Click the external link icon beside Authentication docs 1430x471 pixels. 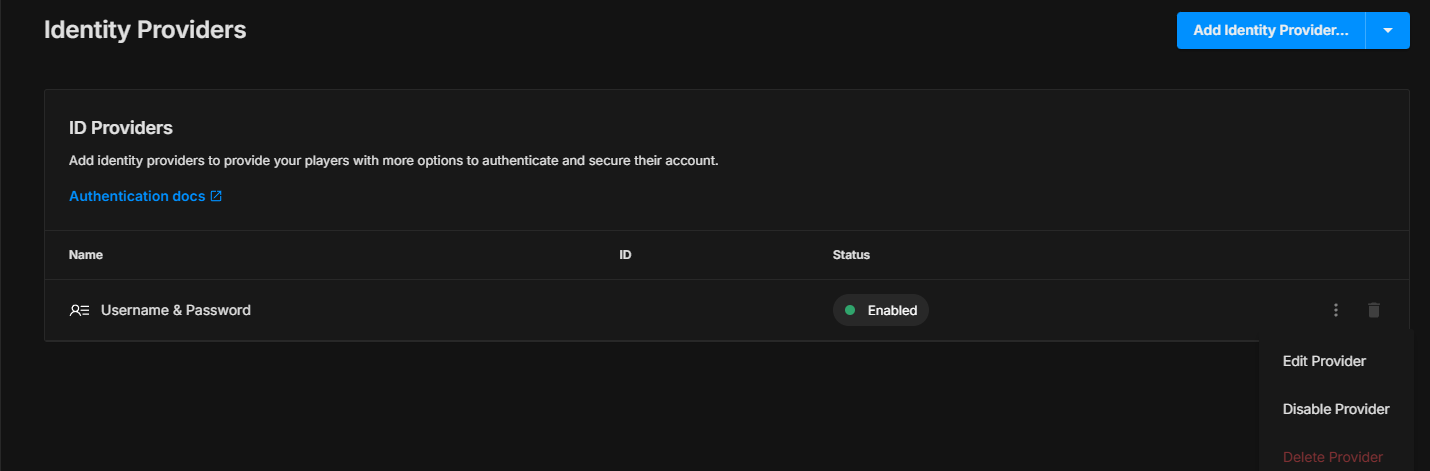click(216, 196)
